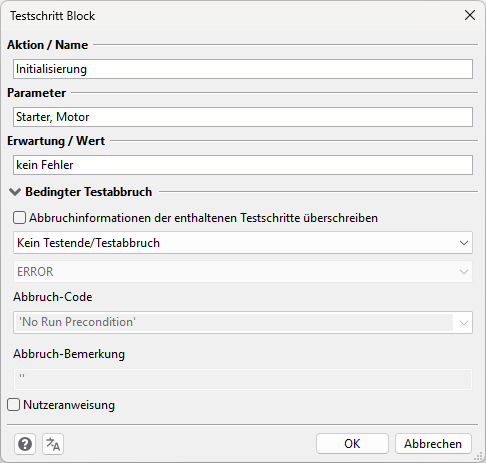Confirm with the OK button

tap(352, 444)
